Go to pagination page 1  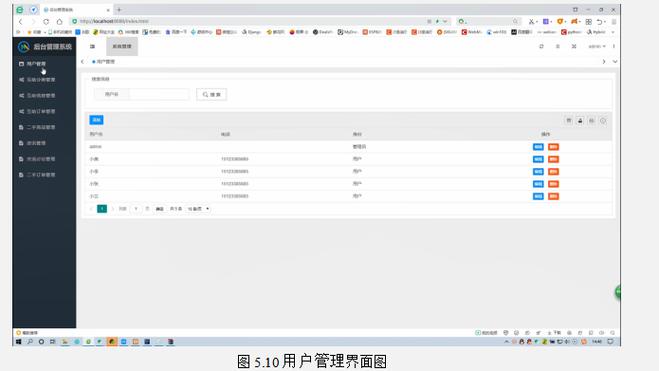point(102,209)
